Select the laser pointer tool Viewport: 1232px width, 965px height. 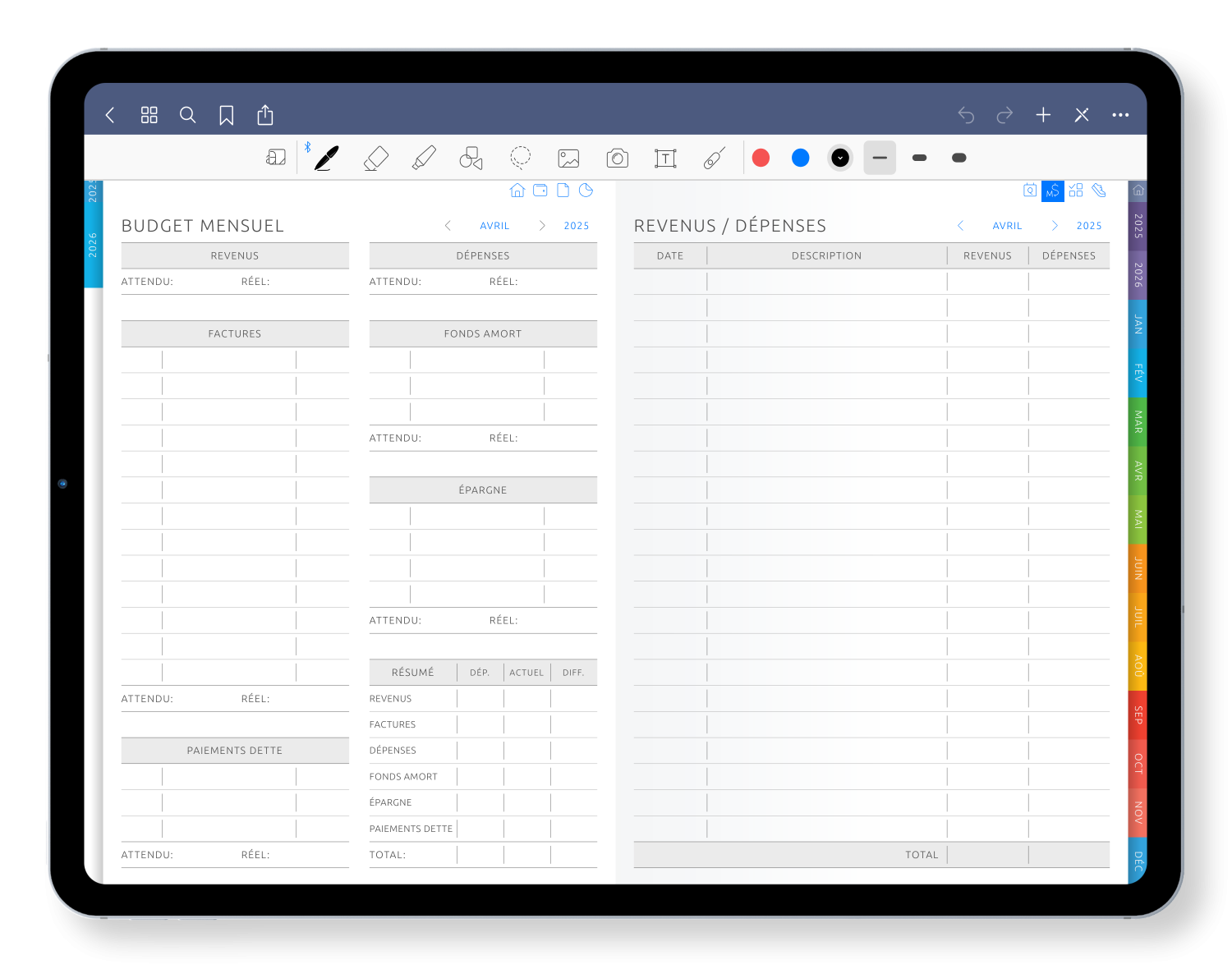coord(714,159)
